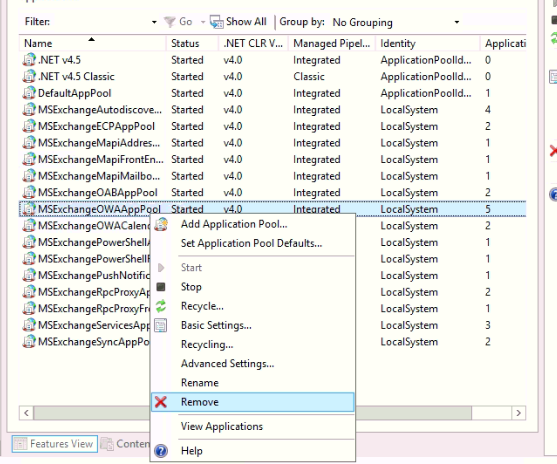Click the Go filter button

[178, 22]
